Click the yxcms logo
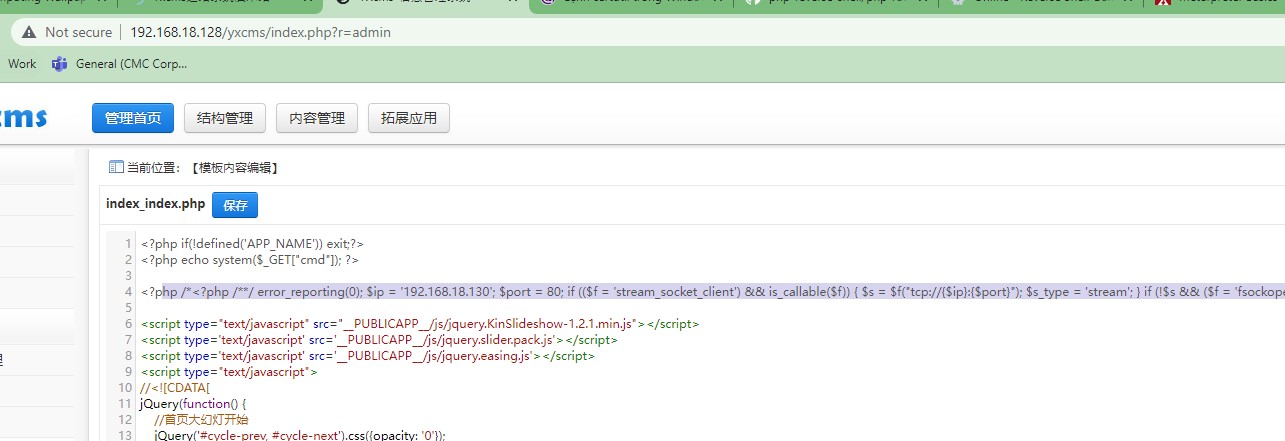The image size is (1285, 441). coord(23,117)
